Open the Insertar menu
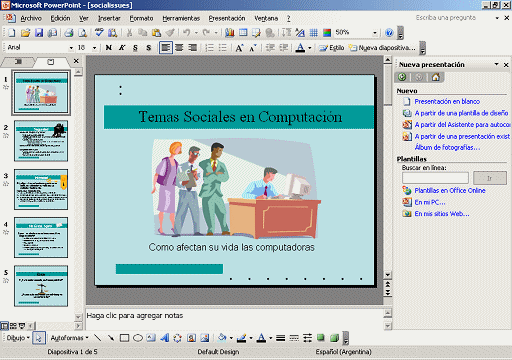This screenshot has height=360, width=512. [109, 18]
